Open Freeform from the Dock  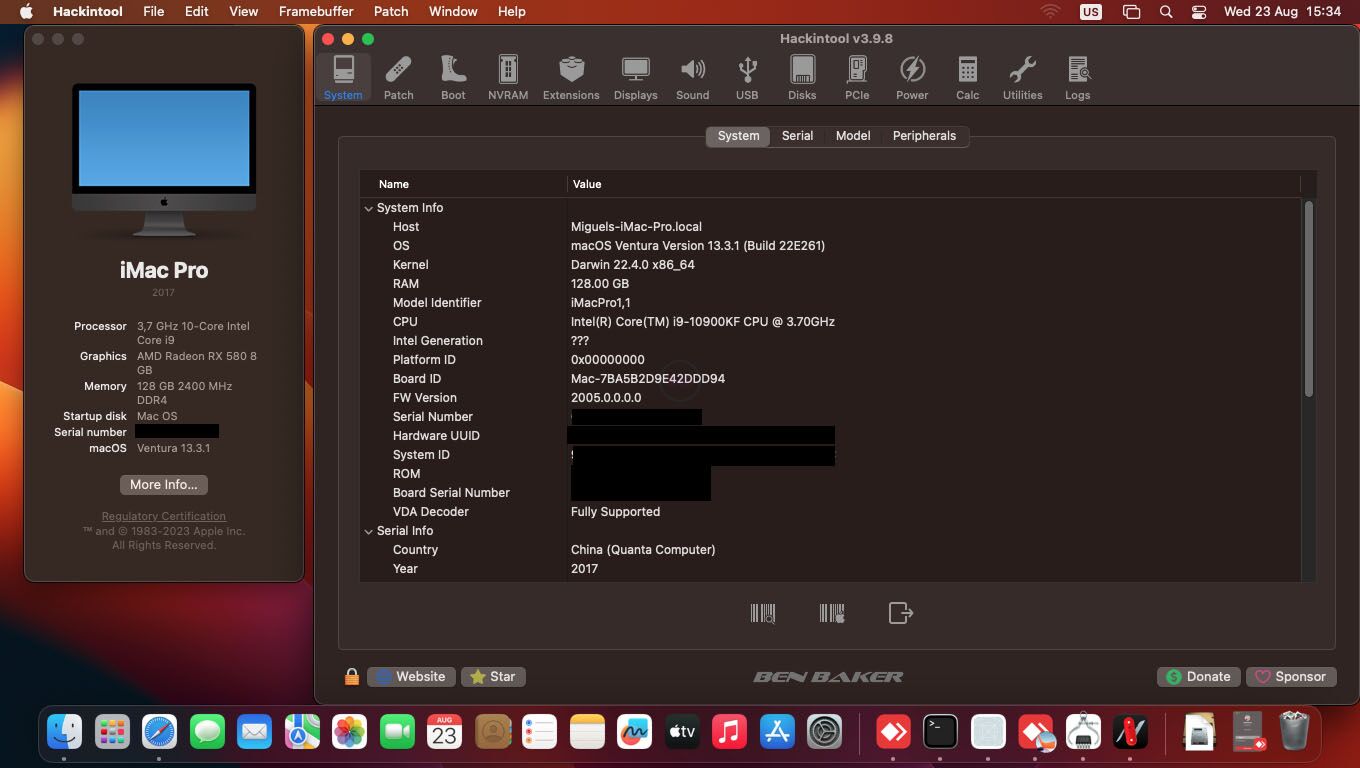[x=634, y=733]
